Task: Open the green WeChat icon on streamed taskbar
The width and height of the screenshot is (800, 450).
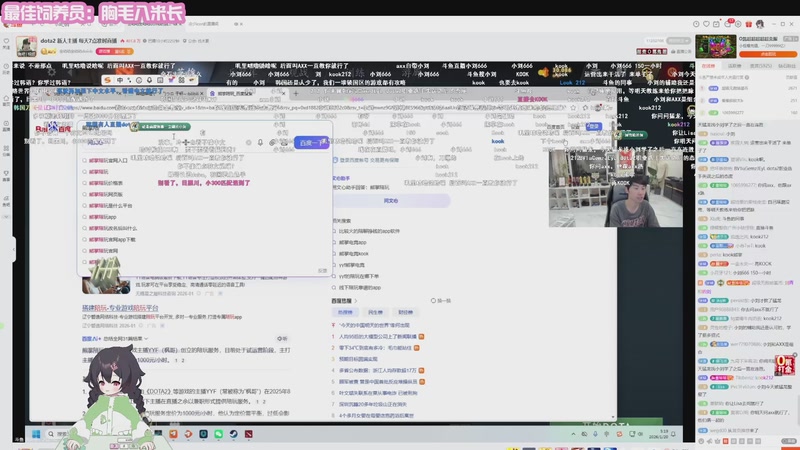Action: (x=218, y=434)
